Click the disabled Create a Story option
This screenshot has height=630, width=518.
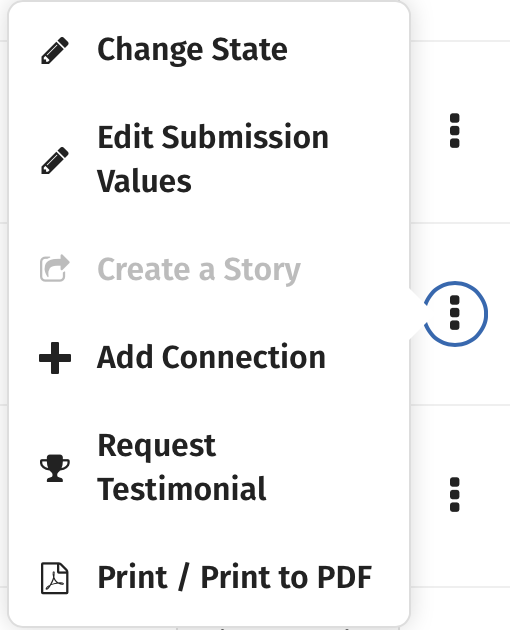[x=209, y=269]
